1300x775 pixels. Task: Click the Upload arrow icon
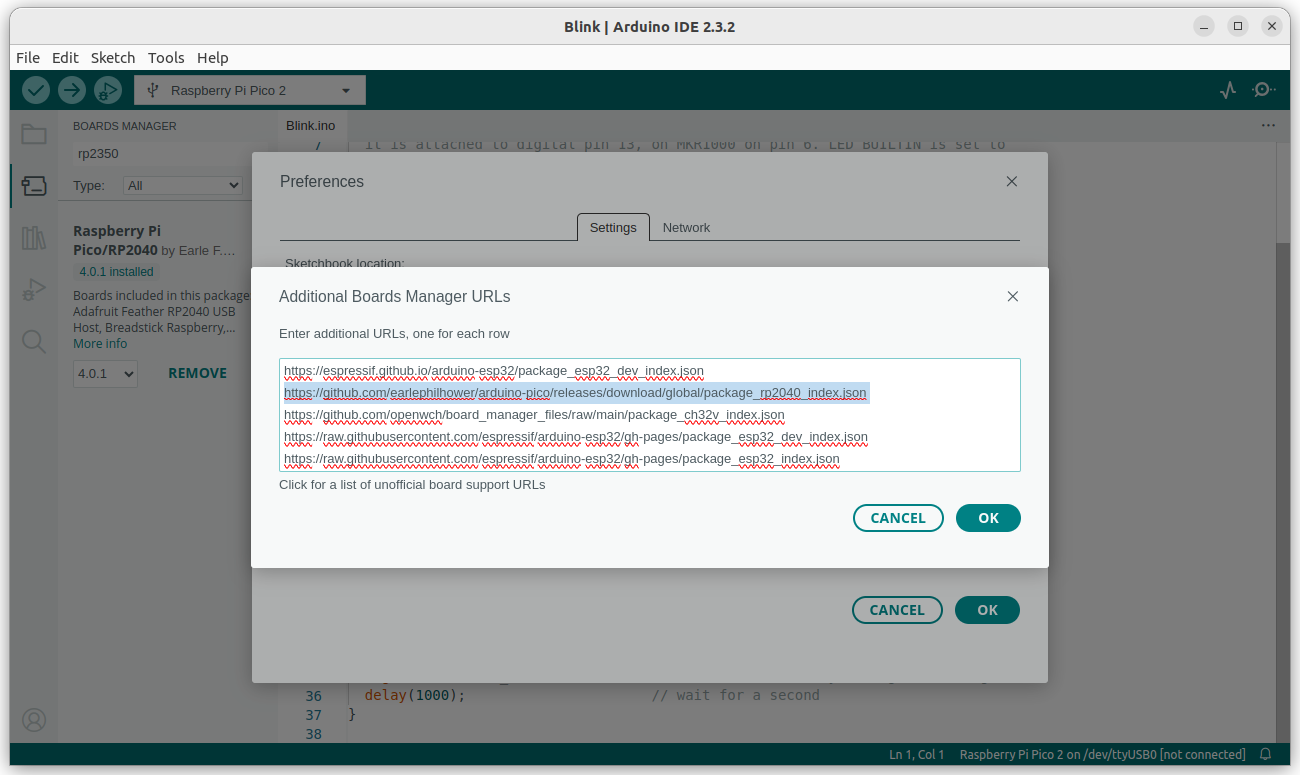point(72,90)
